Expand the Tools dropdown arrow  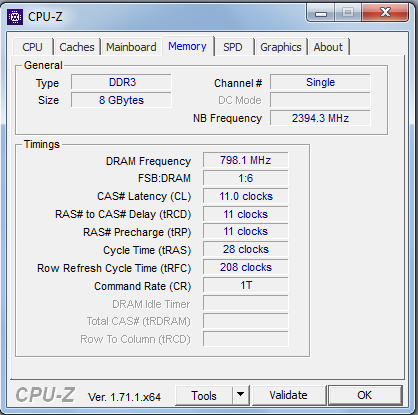(x=240, y=396)
